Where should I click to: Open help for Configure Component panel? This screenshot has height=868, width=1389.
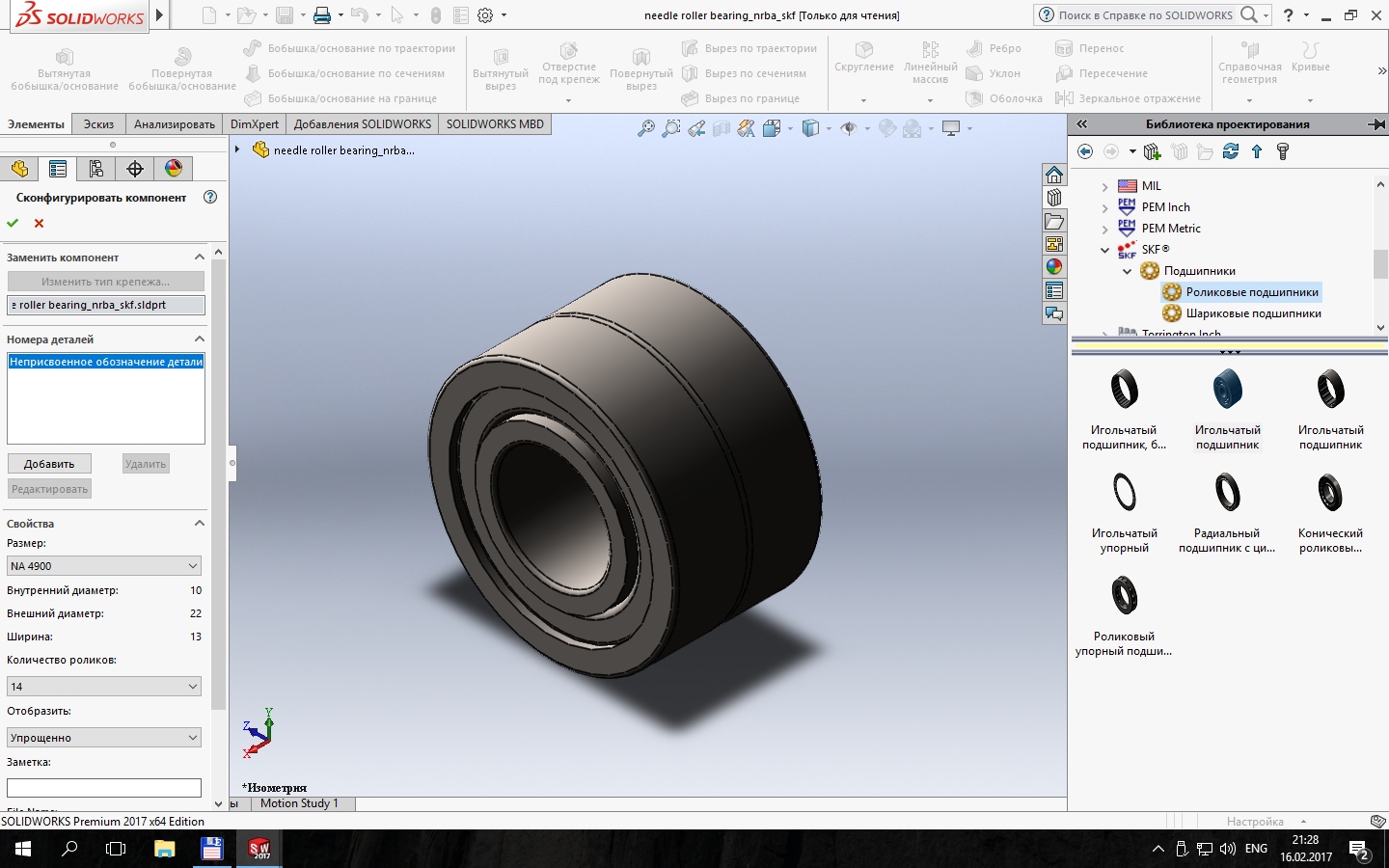210,197
